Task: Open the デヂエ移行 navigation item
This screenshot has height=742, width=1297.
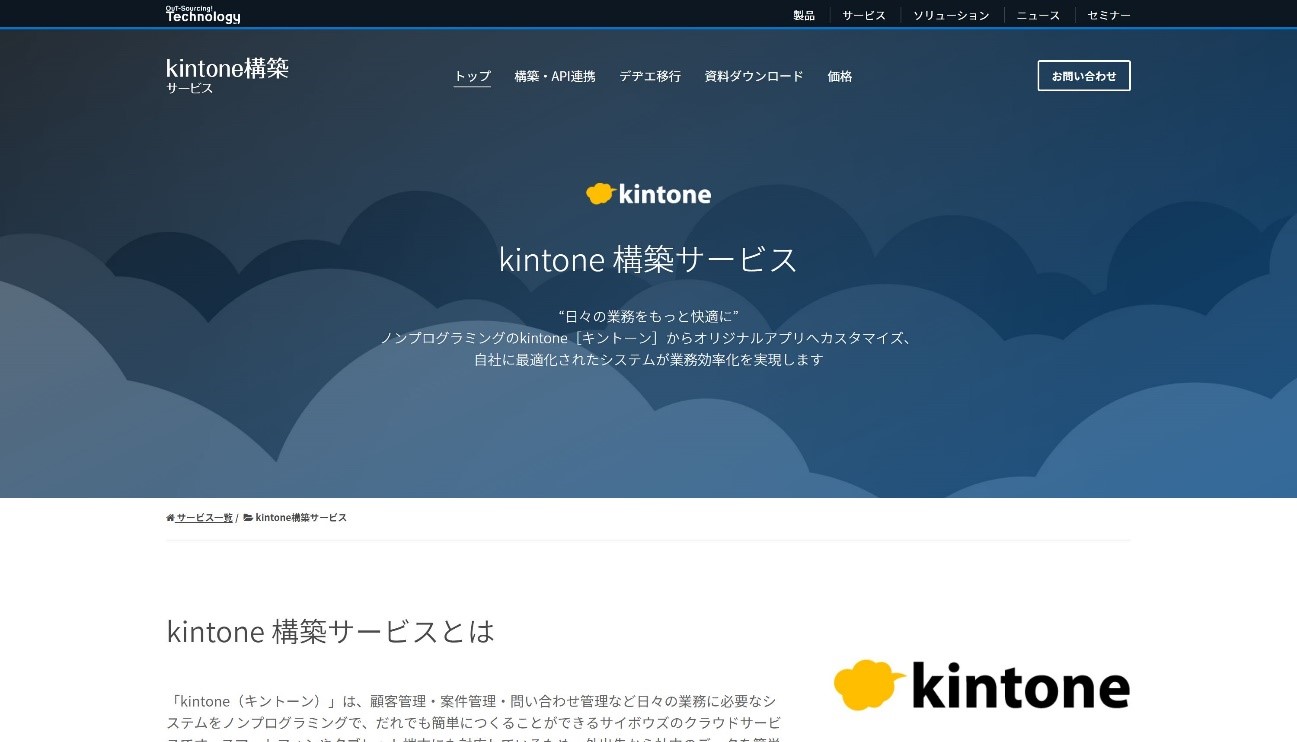Action: pos(650,76)
